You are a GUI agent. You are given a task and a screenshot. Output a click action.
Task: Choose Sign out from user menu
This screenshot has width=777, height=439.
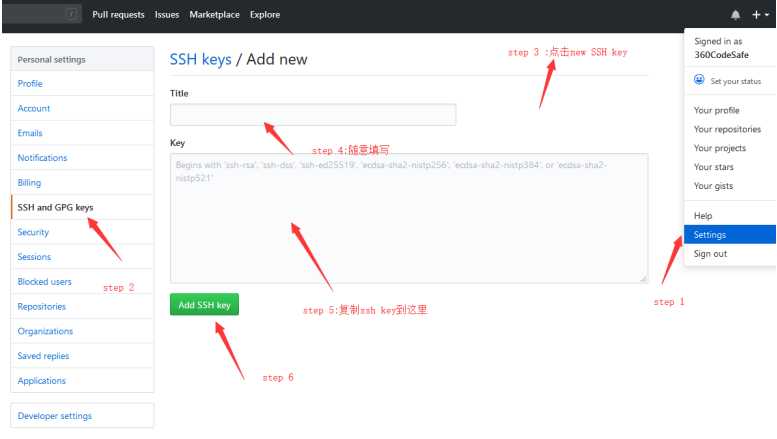click(x=730, y=254)
